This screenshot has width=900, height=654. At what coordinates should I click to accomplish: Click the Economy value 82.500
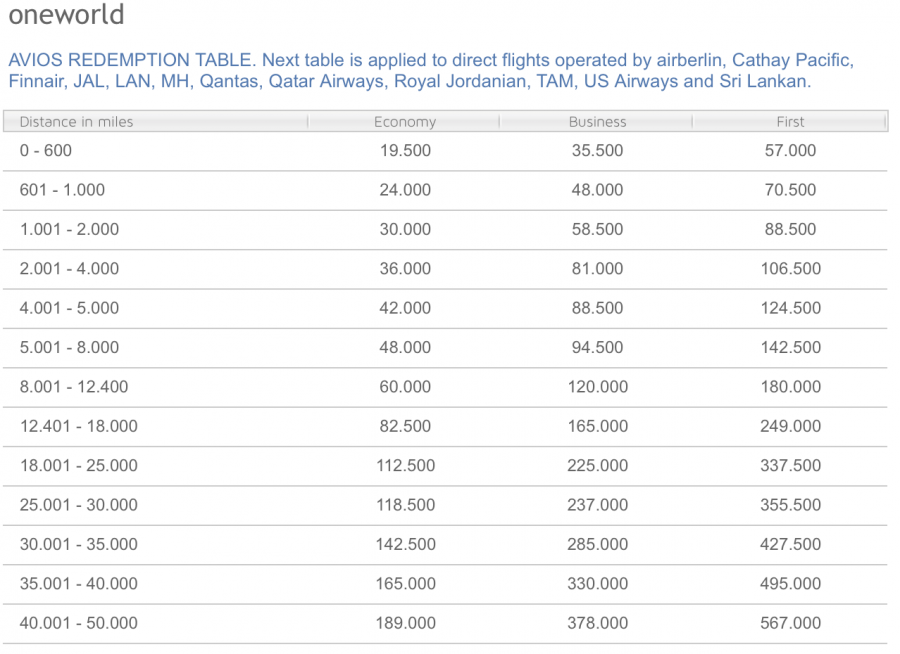pos(405,426)
